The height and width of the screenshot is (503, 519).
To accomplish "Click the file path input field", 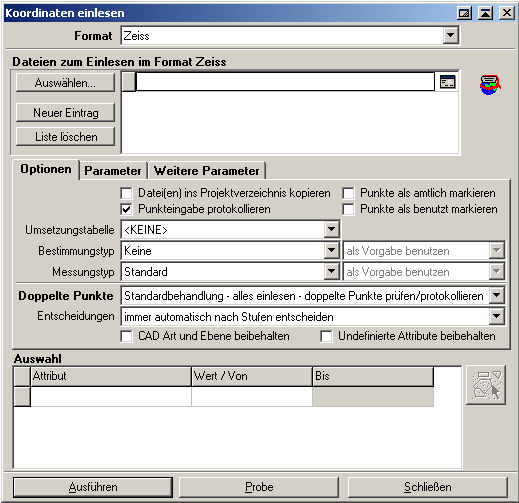I will coord(285,82).
